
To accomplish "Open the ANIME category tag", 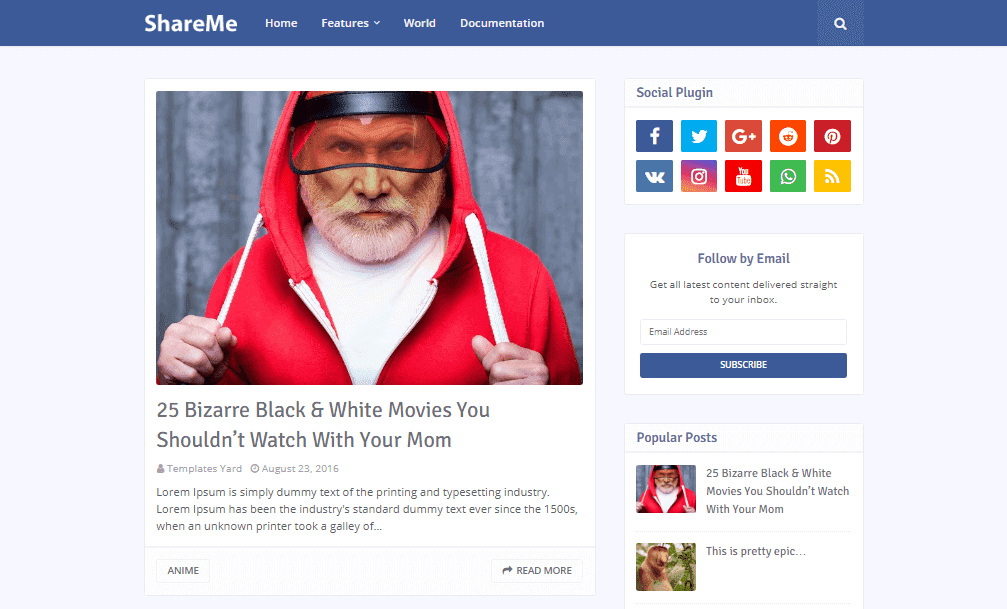I will (182, 570).
